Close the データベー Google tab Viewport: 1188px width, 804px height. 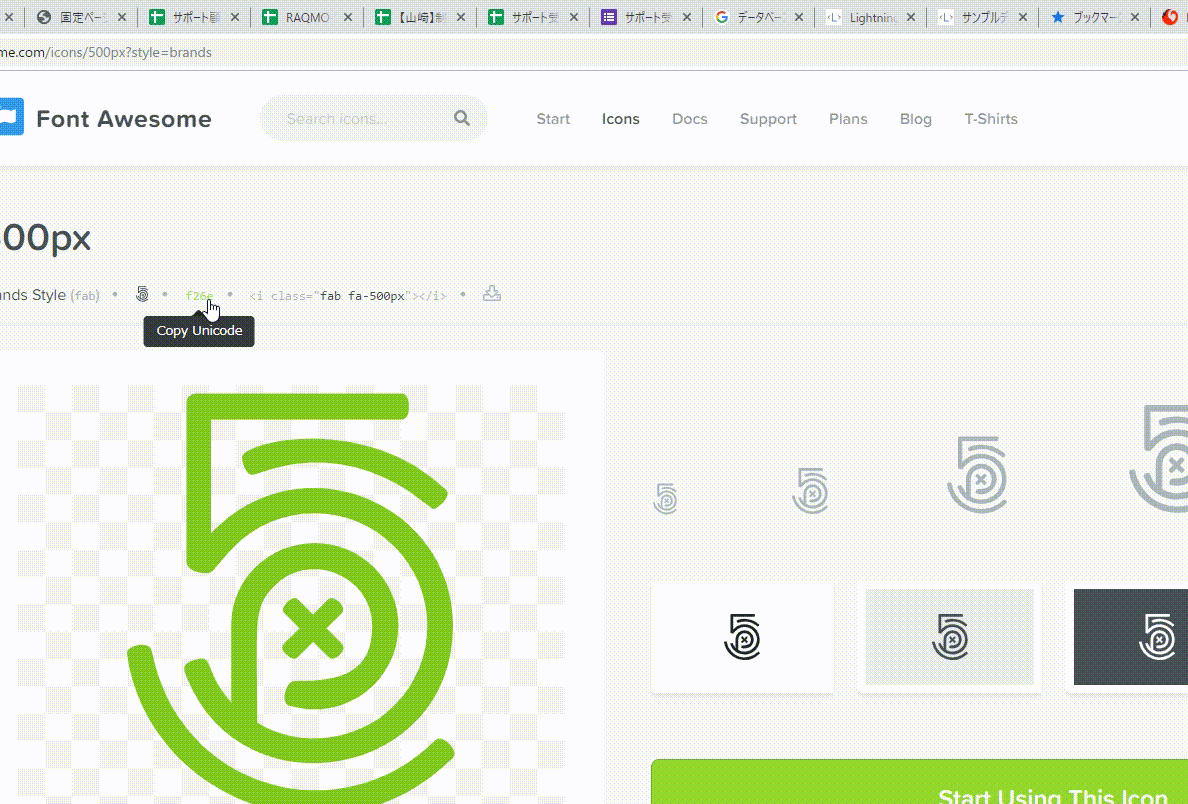point(799,17)
